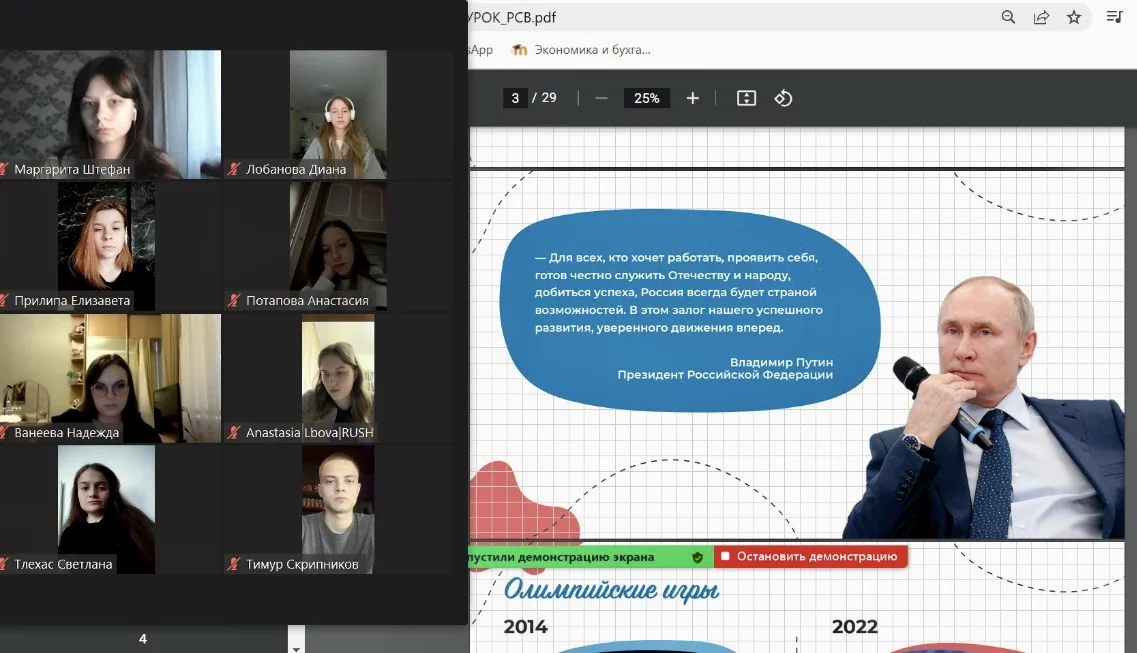Rotate the PDF counterclockwise
The width and height of the screenshot is (1137, 653).
coord(783,99)
